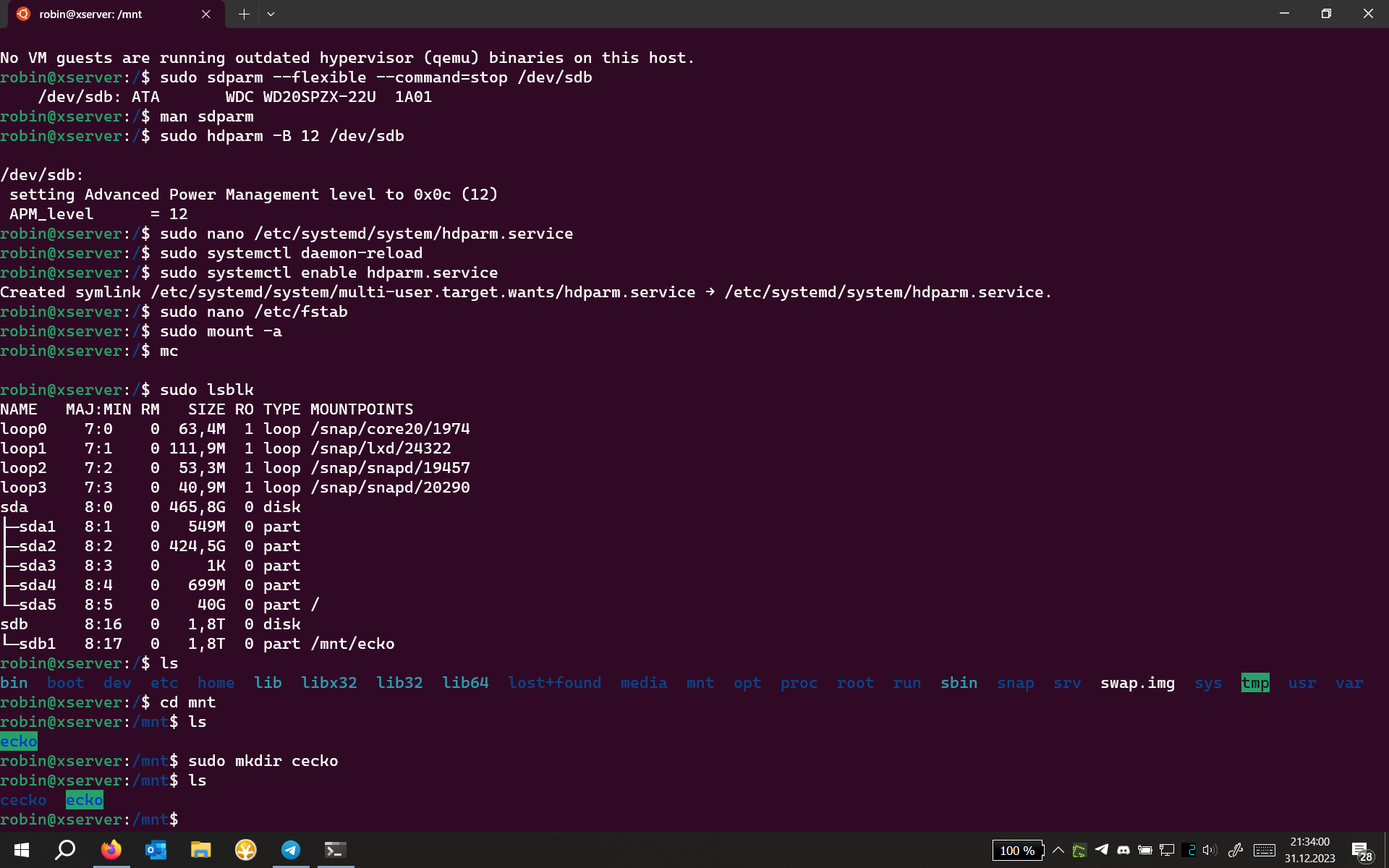Screen dimensions: 1389x868
Task: Open a new terminal tab
Action: coord(244,14)
